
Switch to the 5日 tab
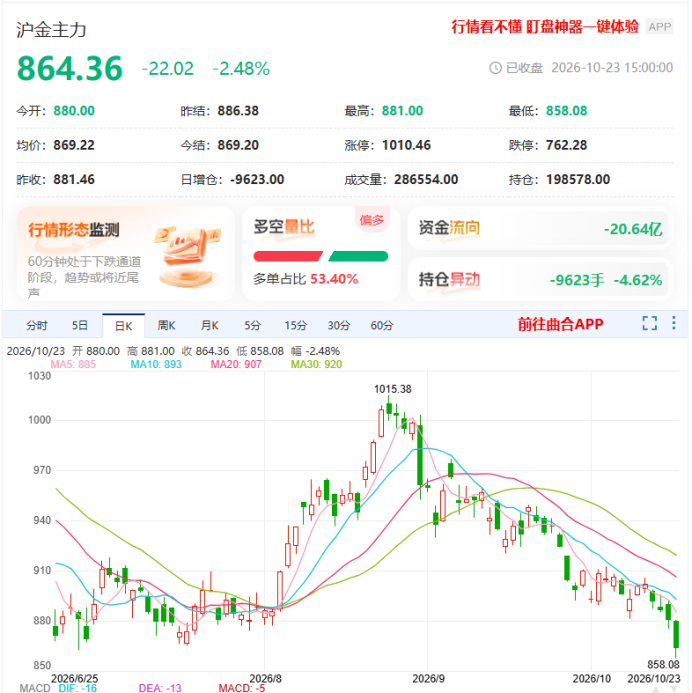80,326
